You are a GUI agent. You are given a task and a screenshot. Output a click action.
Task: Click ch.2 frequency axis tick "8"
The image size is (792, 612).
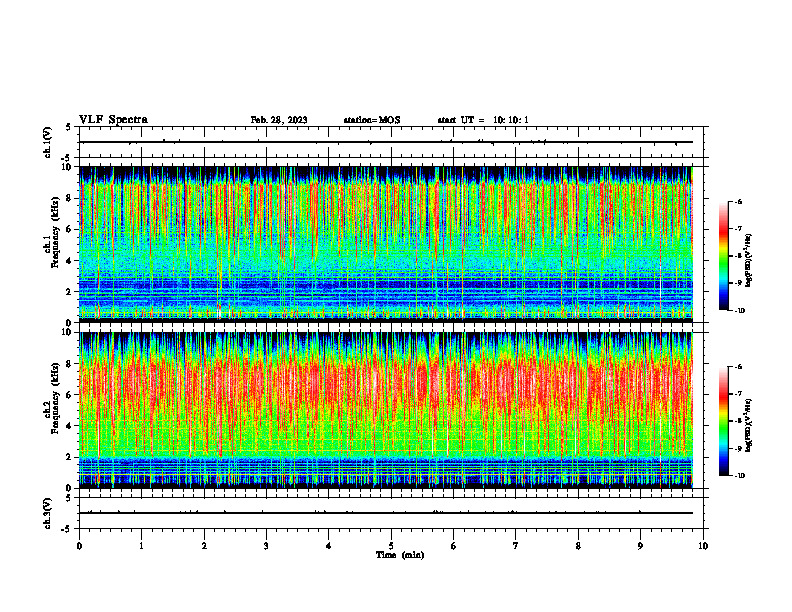69,364
